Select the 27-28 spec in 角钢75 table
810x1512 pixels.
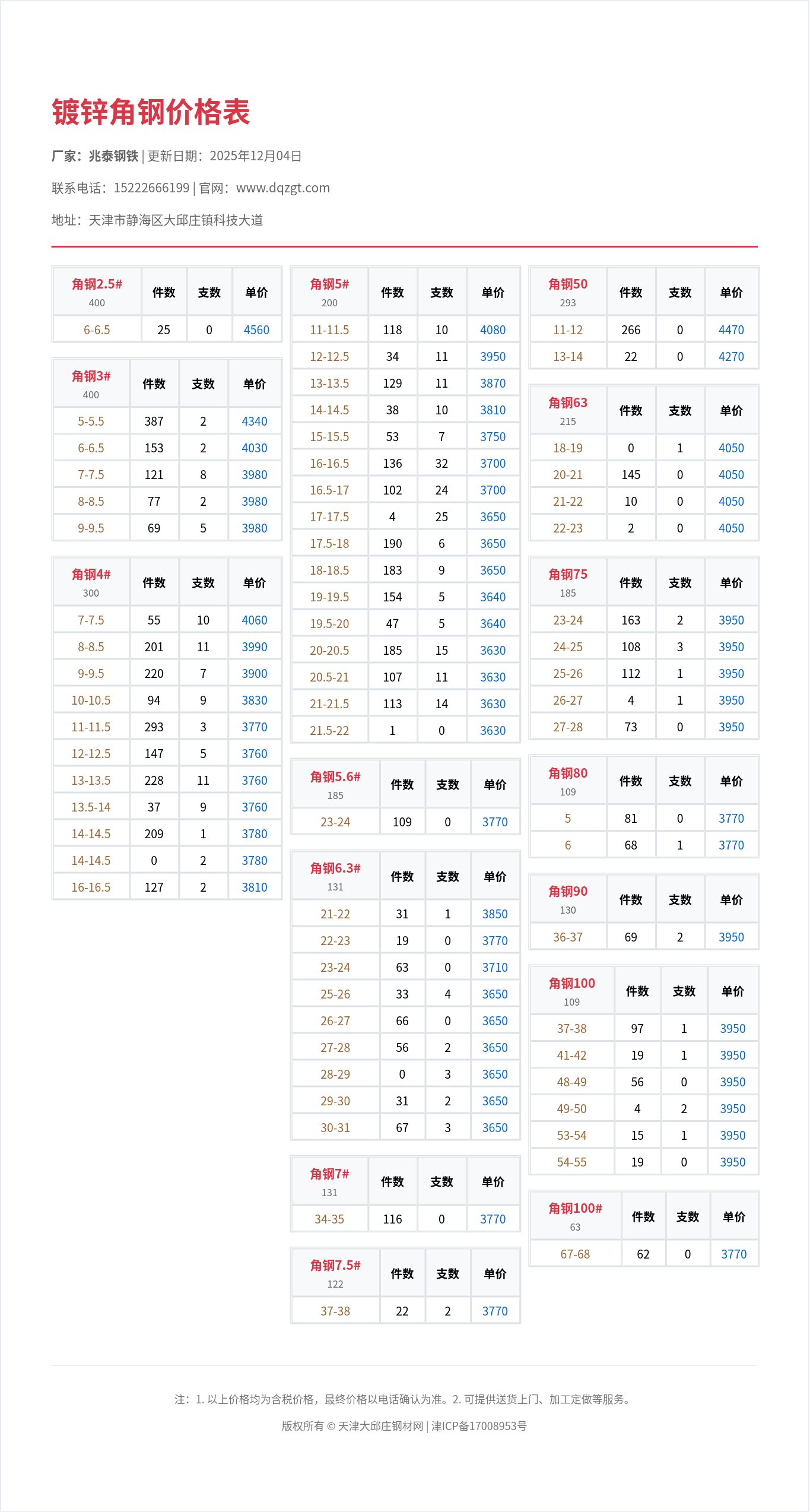point(567,727)
